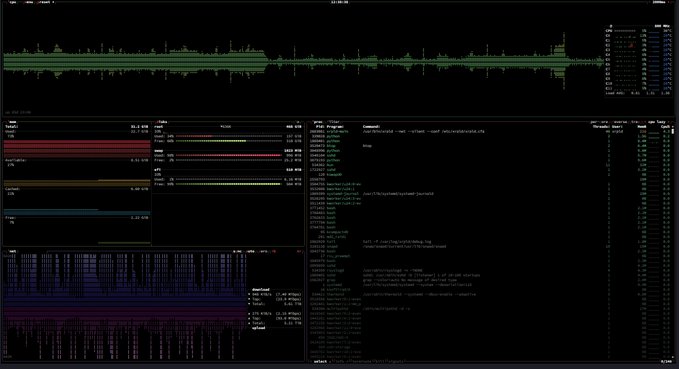Click the proc list scroll-down arrow

point(673,357)
